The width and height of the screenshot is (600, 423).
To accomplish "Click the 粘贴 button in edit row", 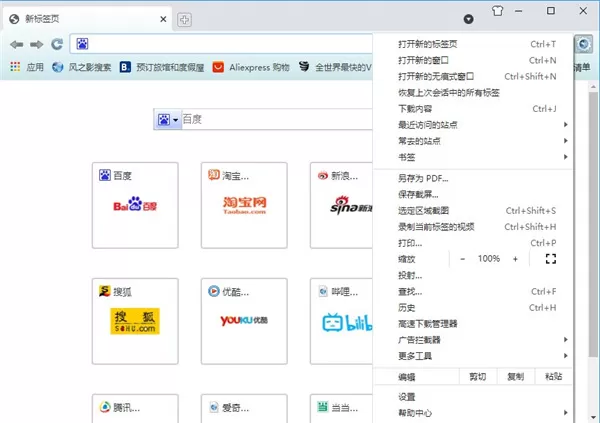I will click(553, 377).
